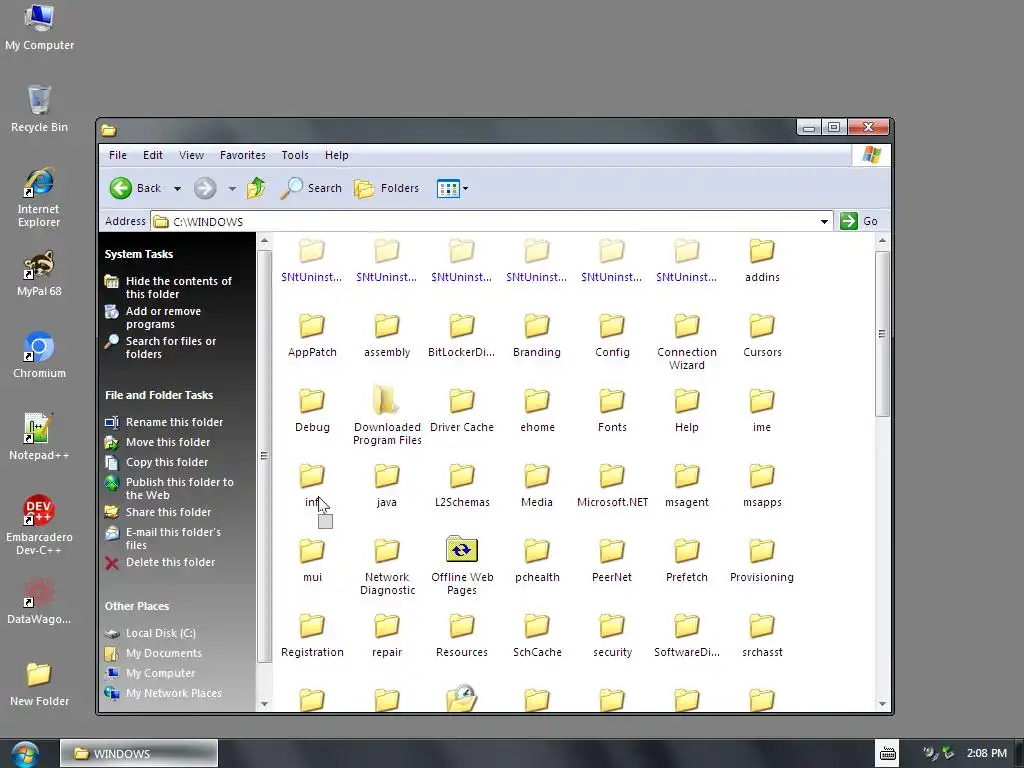
Task: Open the Help menu
Action: [x=336, y=155]
